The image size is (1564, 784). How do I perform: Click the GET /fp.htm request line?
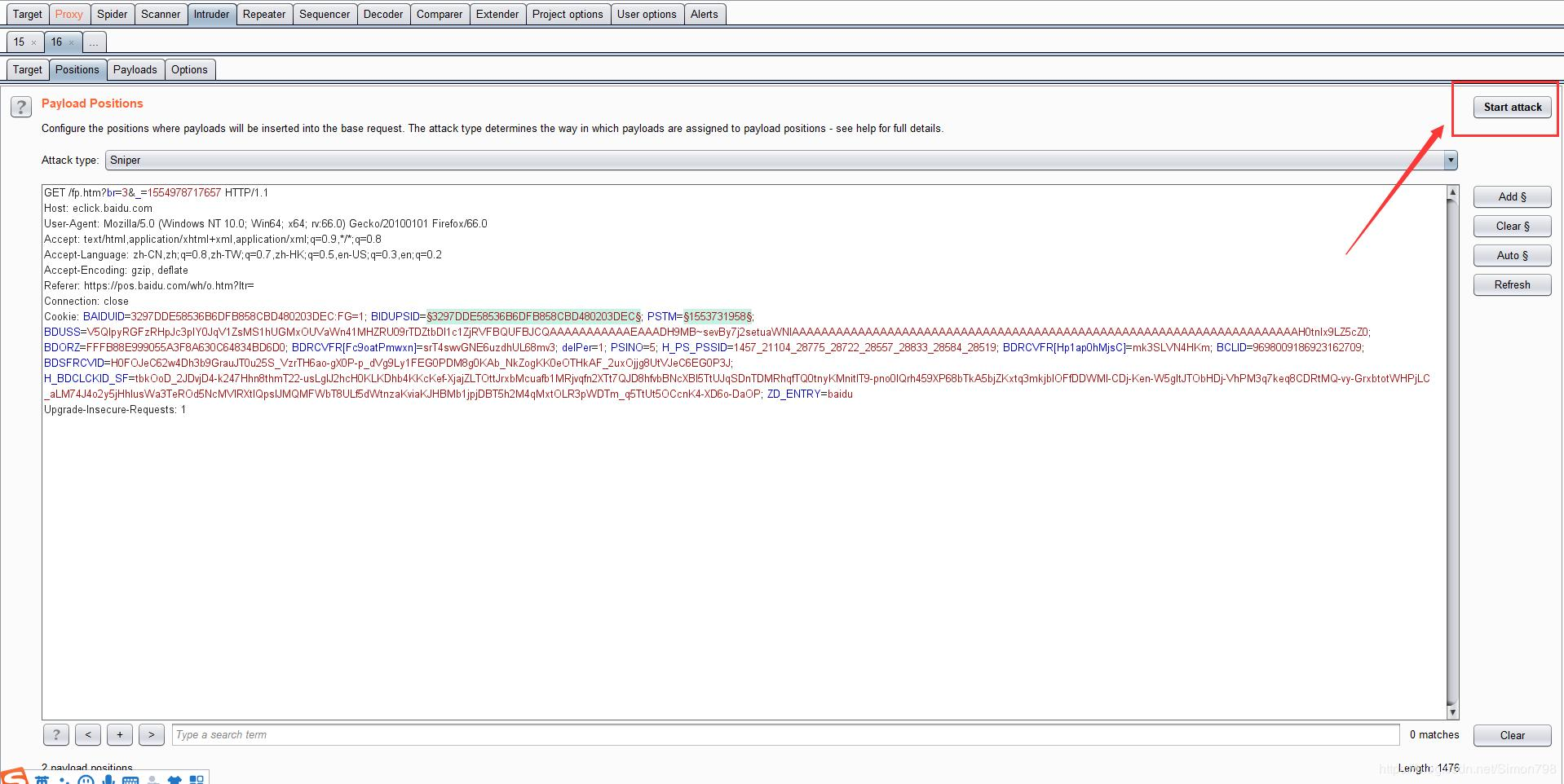click(156, 192)
